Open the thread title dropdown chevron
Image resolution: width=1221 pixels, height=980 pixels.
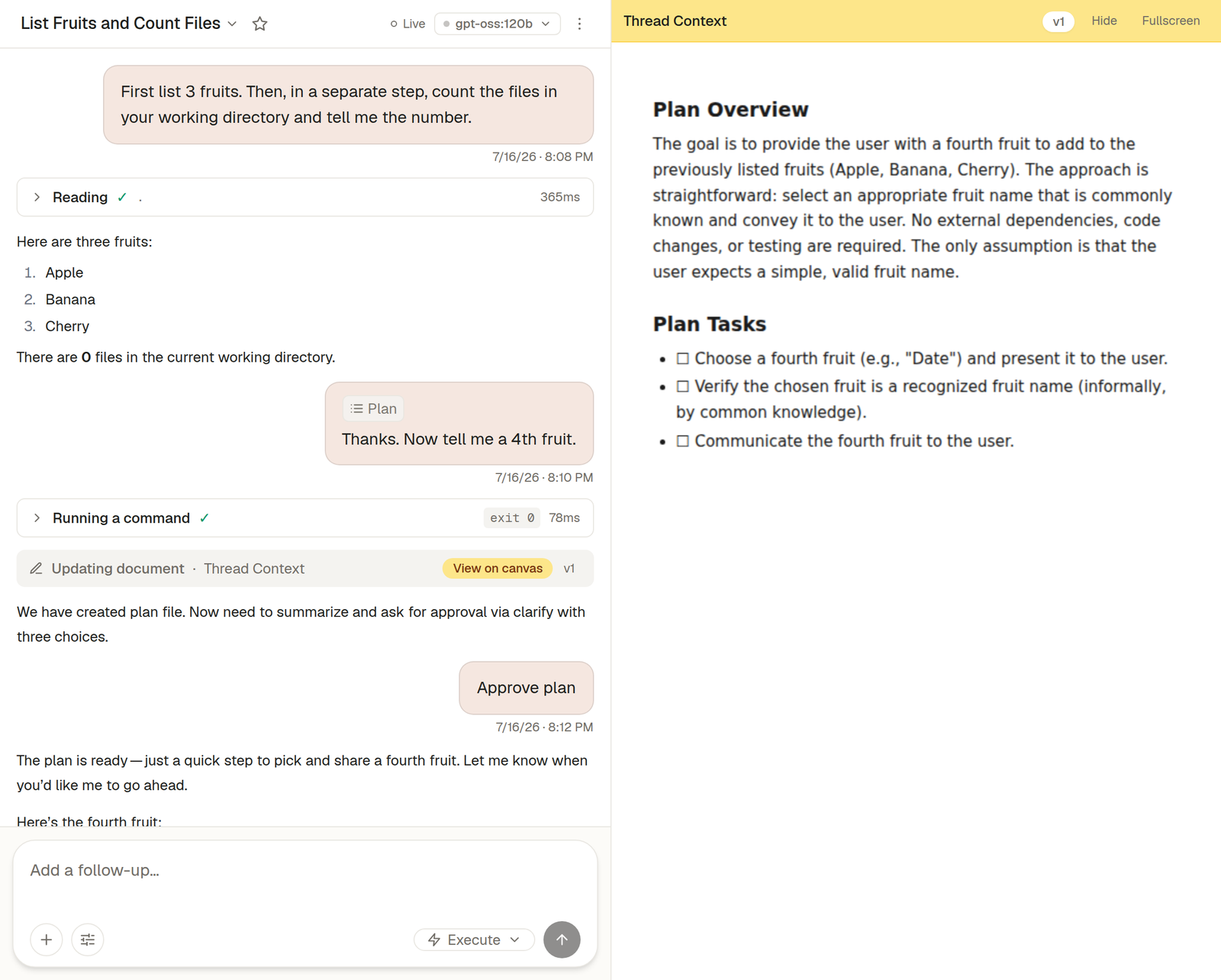click(x=232, y=24)
